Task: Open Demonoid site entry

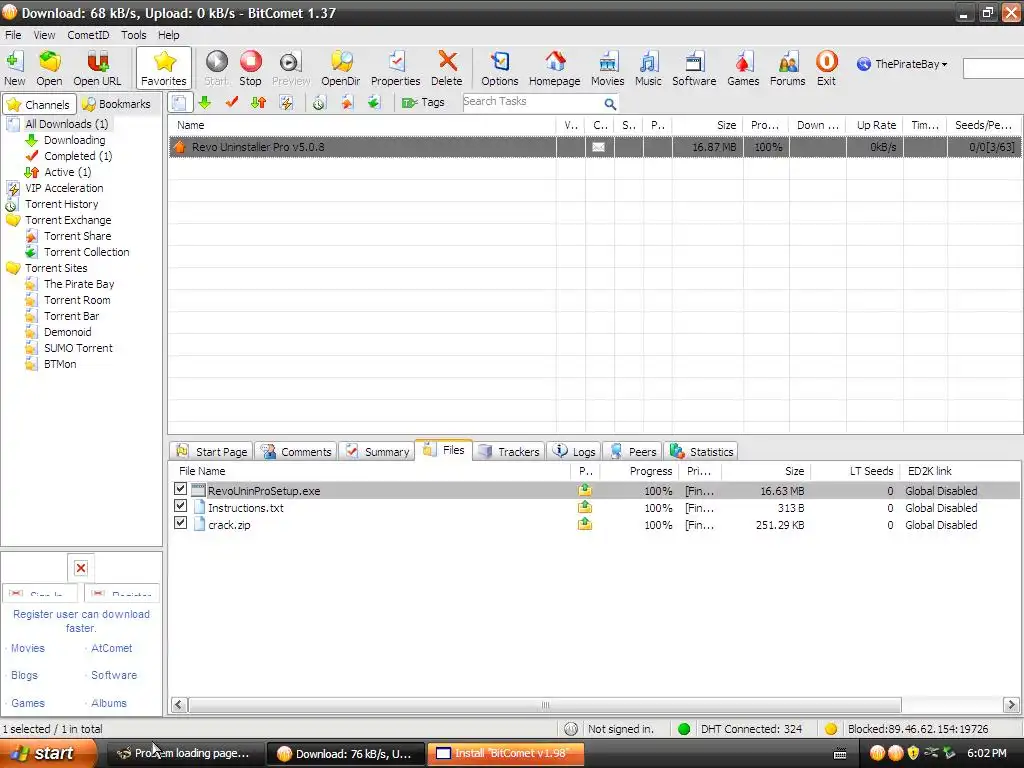Action: click(x=67, y=332)
